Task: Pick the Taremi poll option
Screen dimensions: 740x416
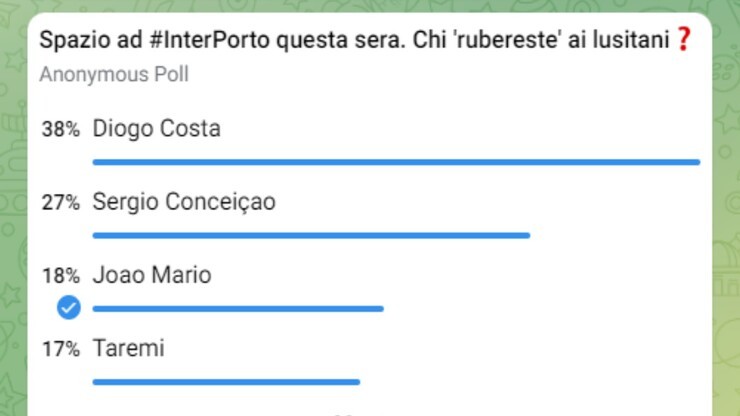Action: point(128,348)
